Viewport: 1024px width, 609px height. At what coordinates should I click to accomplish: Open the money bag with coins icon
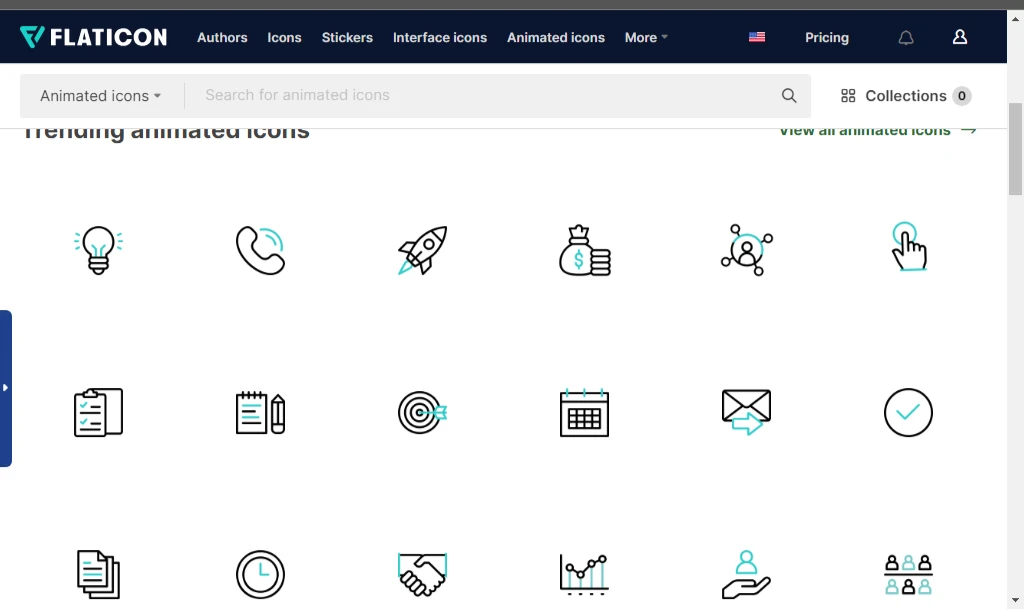[584, 250]
